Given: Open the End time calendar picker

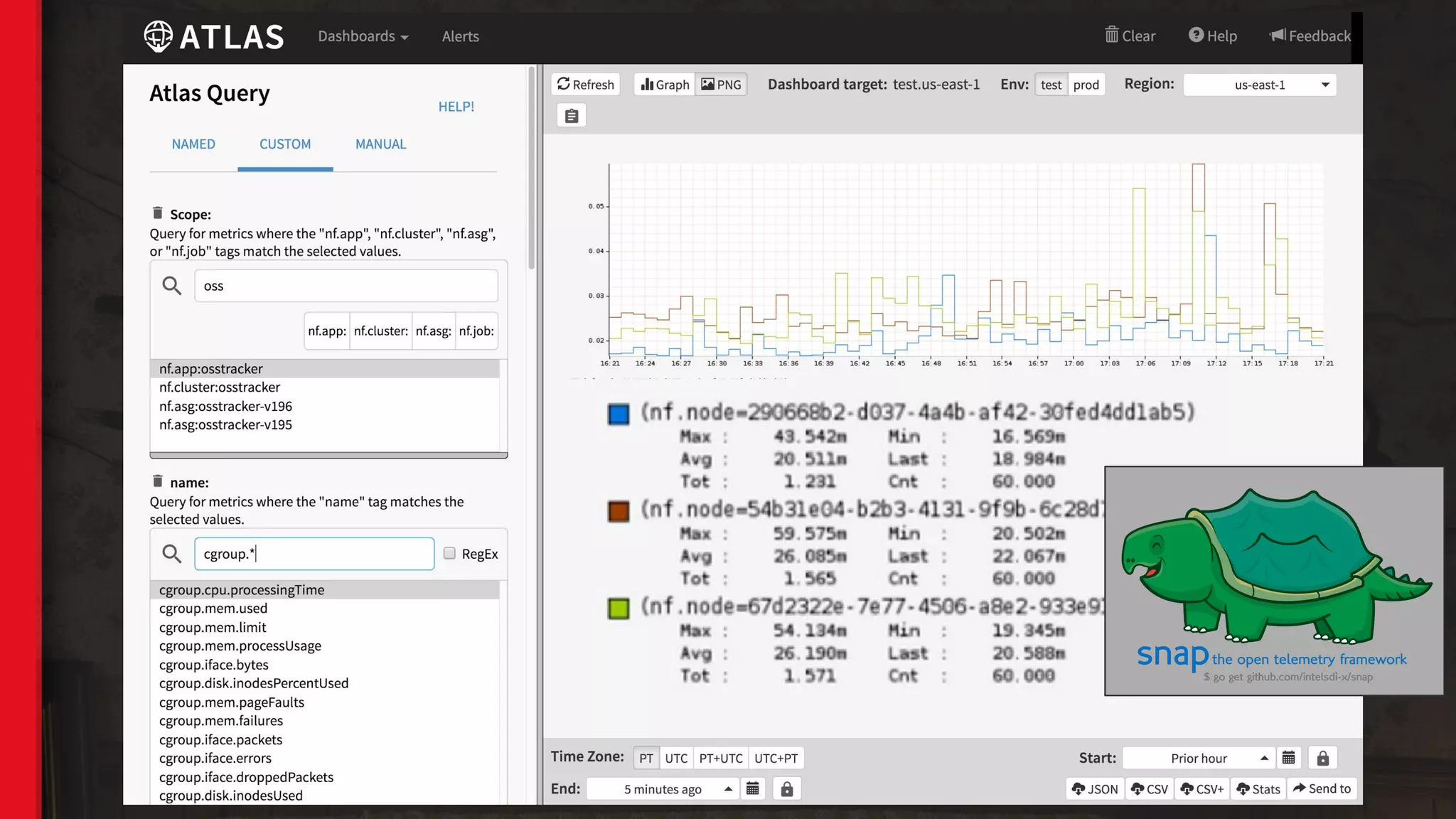Looking at the screenshot, I should tap(752, 789).
